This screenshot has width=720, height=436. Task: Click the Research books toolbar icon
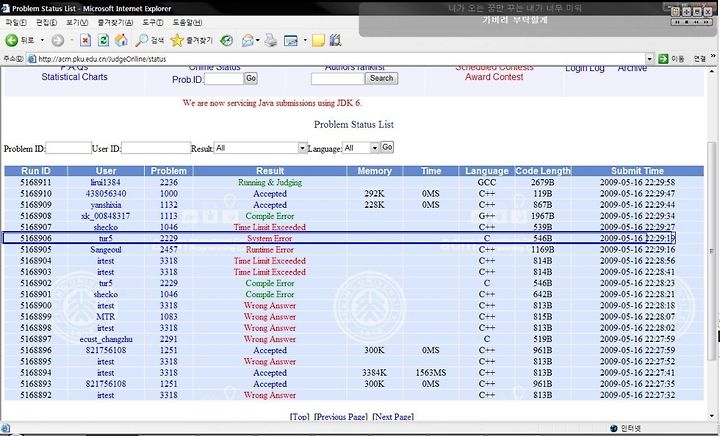click(x=336, y=40)
